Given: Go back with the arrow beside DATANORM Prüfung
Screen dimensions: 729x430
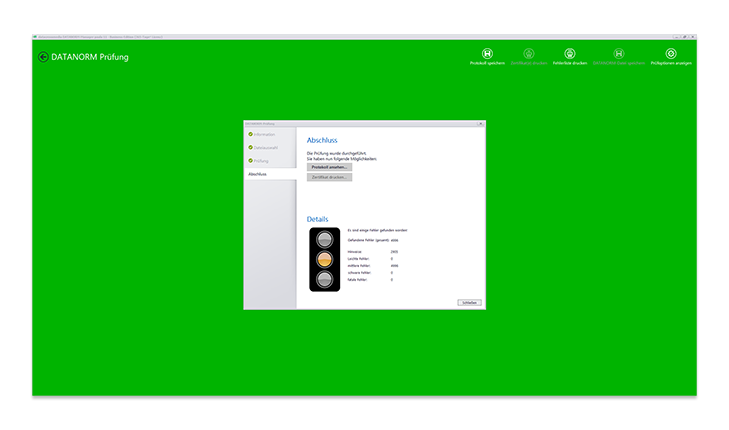Looking at the screenshot, I should click(x=43, y=57).
